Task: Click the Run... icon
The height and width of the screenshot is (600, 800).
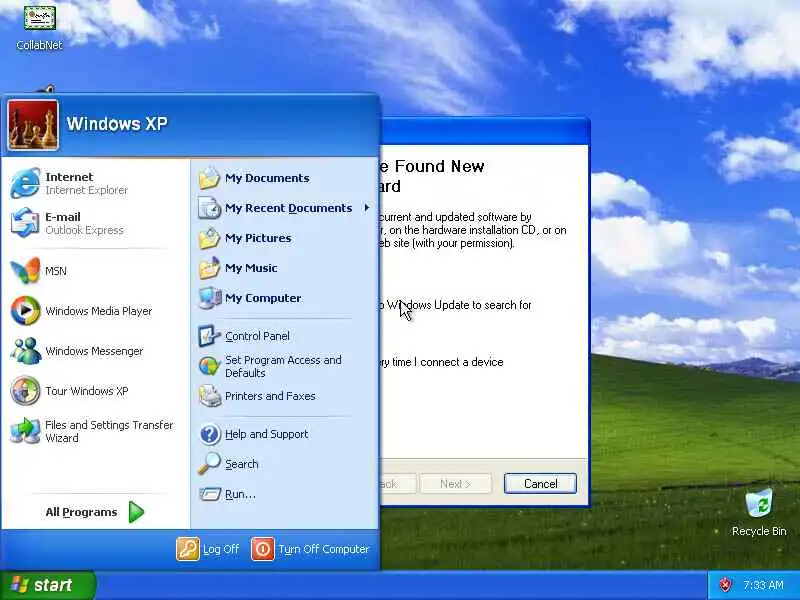Action: point(209,494)
